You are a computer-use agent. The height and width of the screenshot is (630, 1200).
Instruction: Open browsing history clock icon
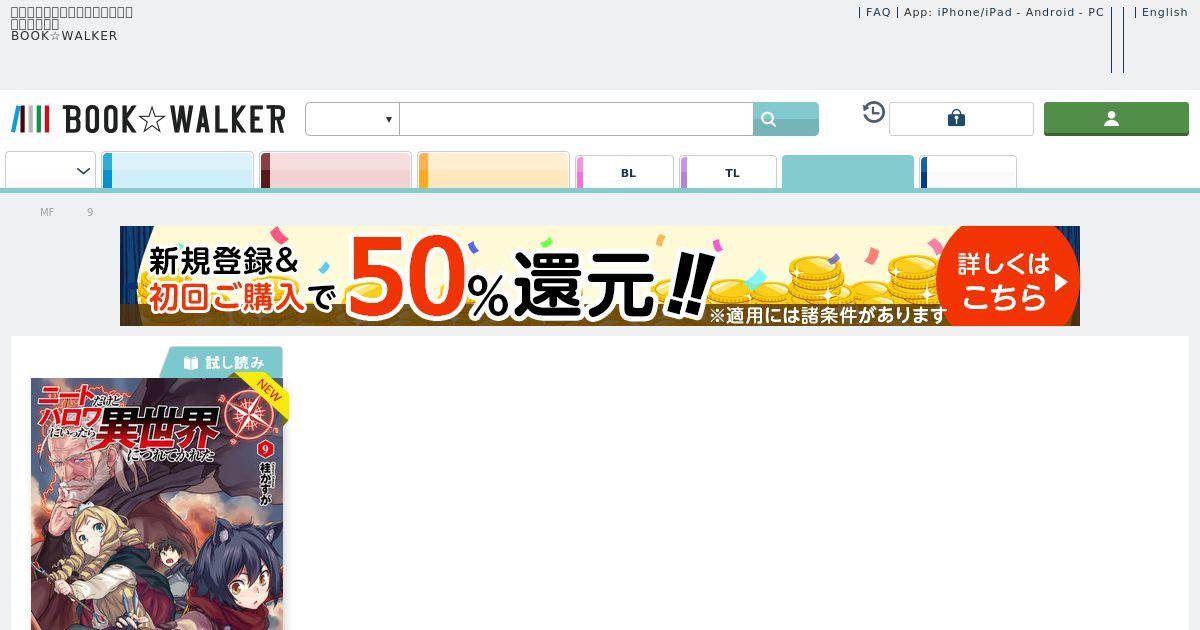[x=874, y=112]
